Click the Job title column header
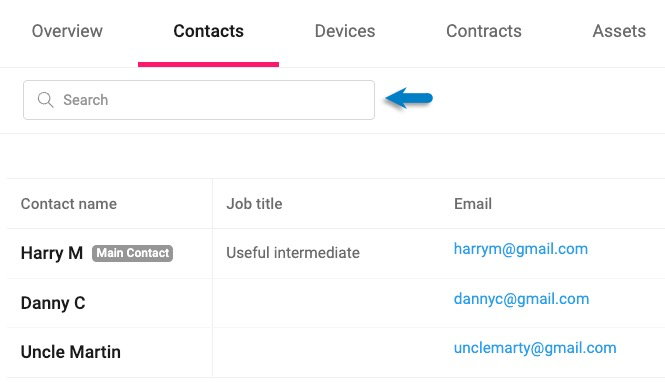 [x=254, y=204]
